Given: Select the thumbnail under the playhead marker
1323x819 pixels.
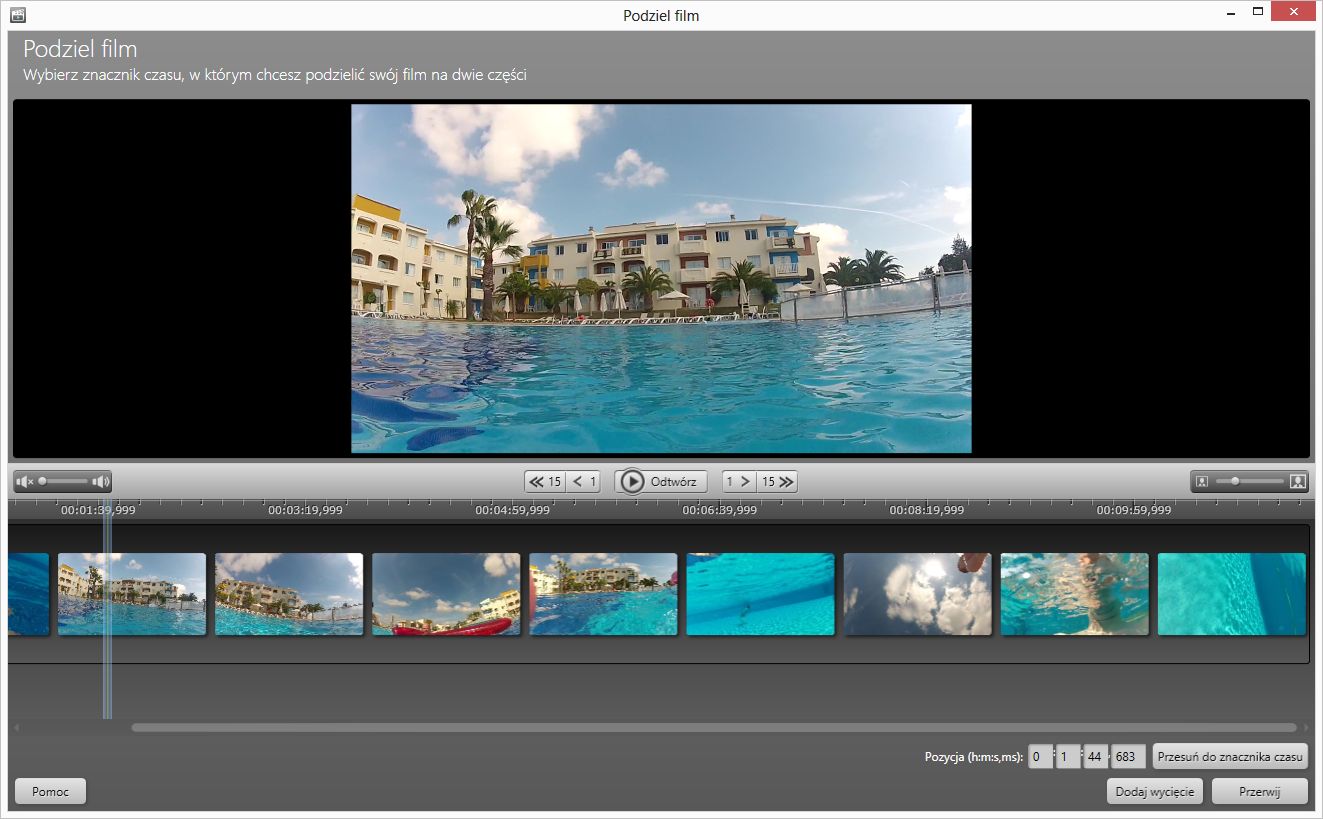Looking at the screenshot, I should (132, 594).
